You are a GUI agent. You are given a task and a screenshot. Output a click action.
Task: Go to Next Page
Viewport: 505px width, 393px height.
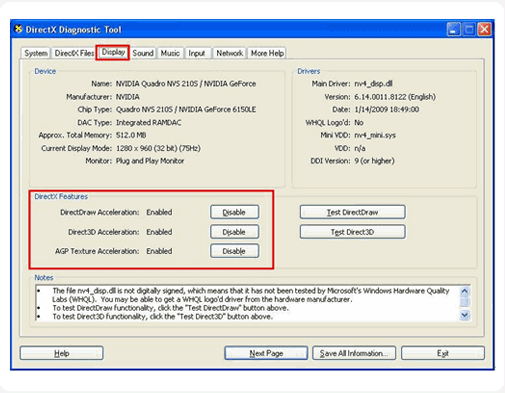point(266,353)
